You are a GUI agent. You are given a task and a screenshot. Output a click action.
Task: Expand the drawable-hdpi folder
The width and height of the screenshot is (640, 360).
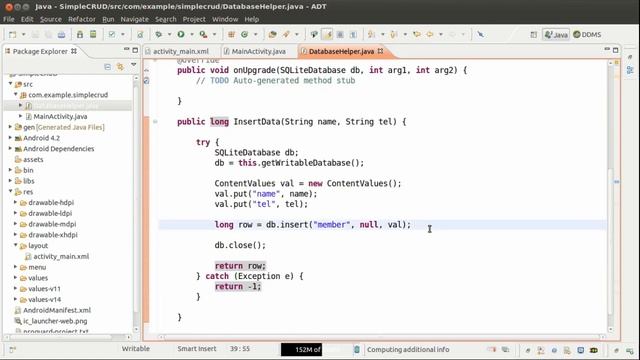coord(16,202)
